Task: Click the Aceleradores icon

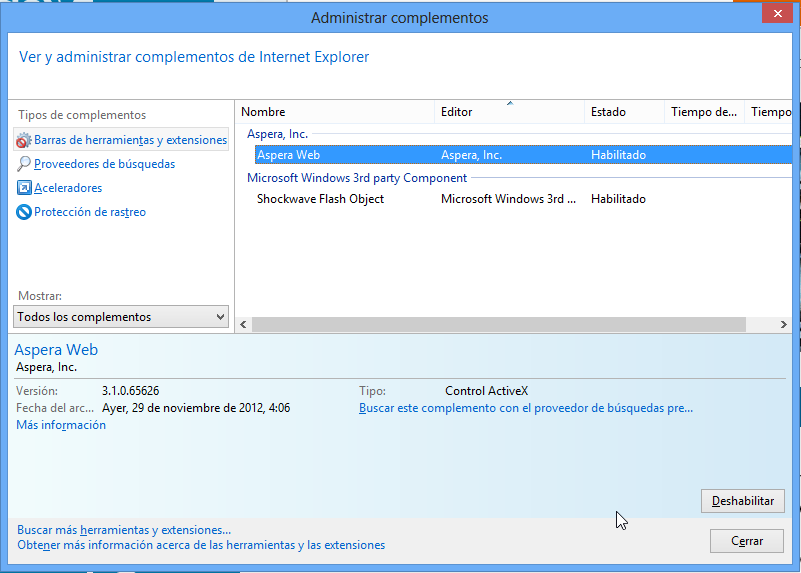Action: 24,188
